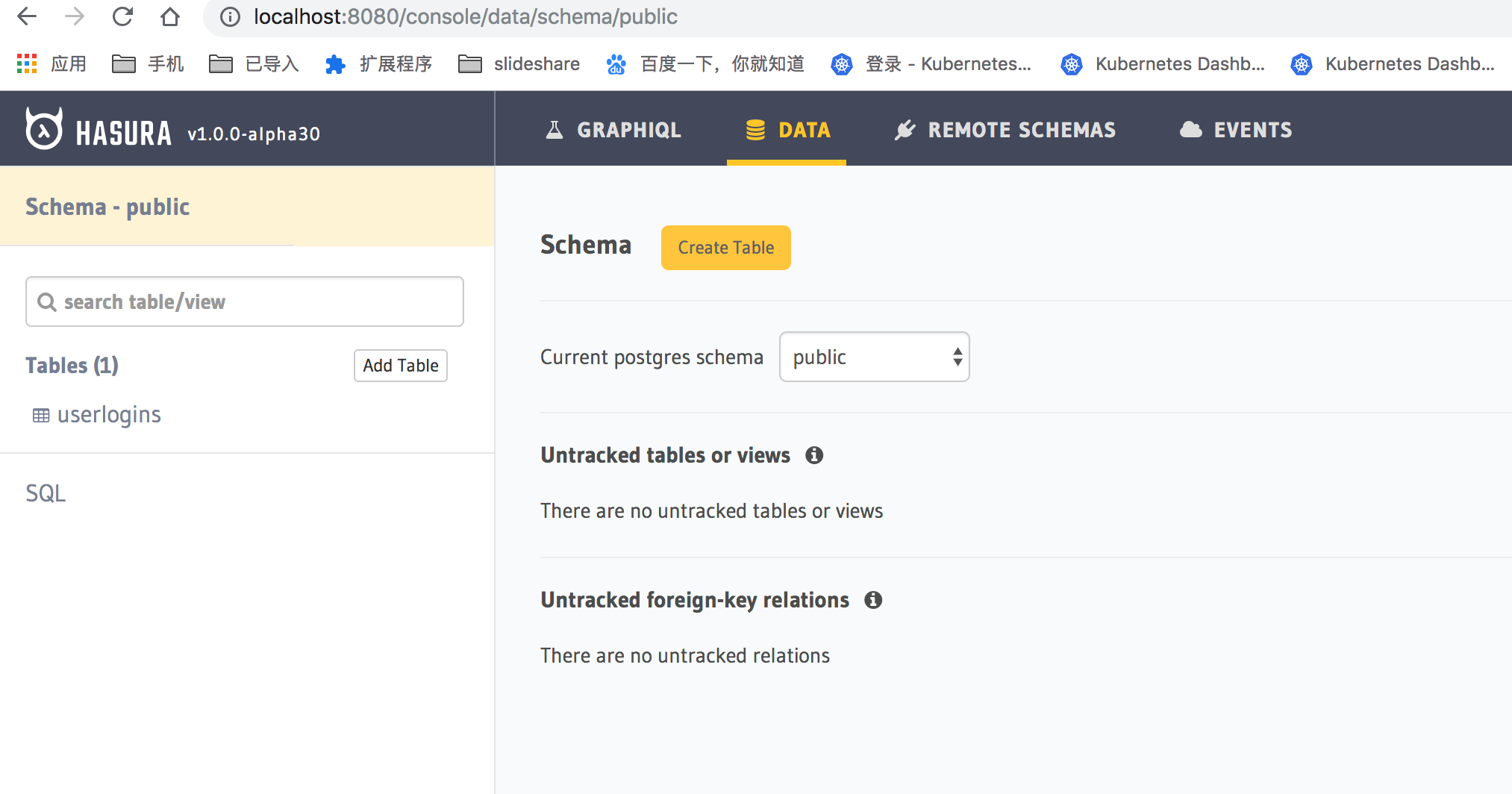This screenshot has width=1512, height=794.
Task: Open the middle Kubernetes Dashboard bookmark
Action: click(1163, 63)
